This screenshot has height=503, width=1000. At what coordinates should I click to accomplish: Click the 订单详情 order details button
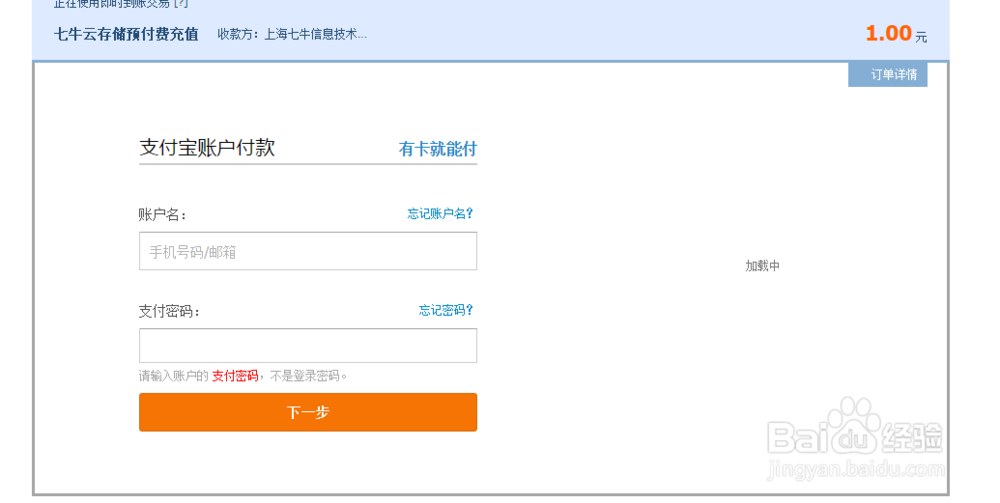click(x=887, y=75)
